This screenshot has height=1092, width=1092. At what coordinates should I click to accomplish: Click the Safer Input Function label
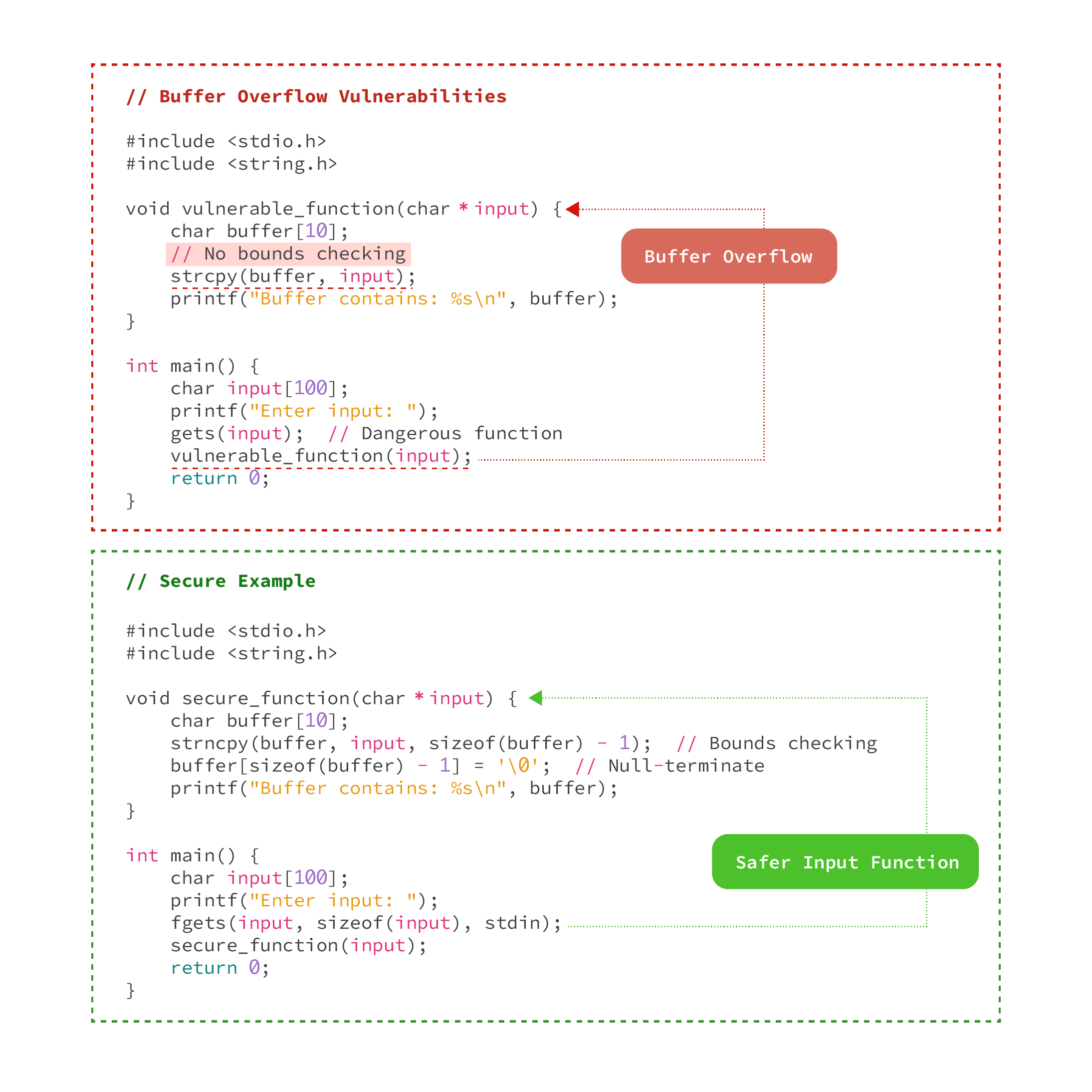point(845,862)
